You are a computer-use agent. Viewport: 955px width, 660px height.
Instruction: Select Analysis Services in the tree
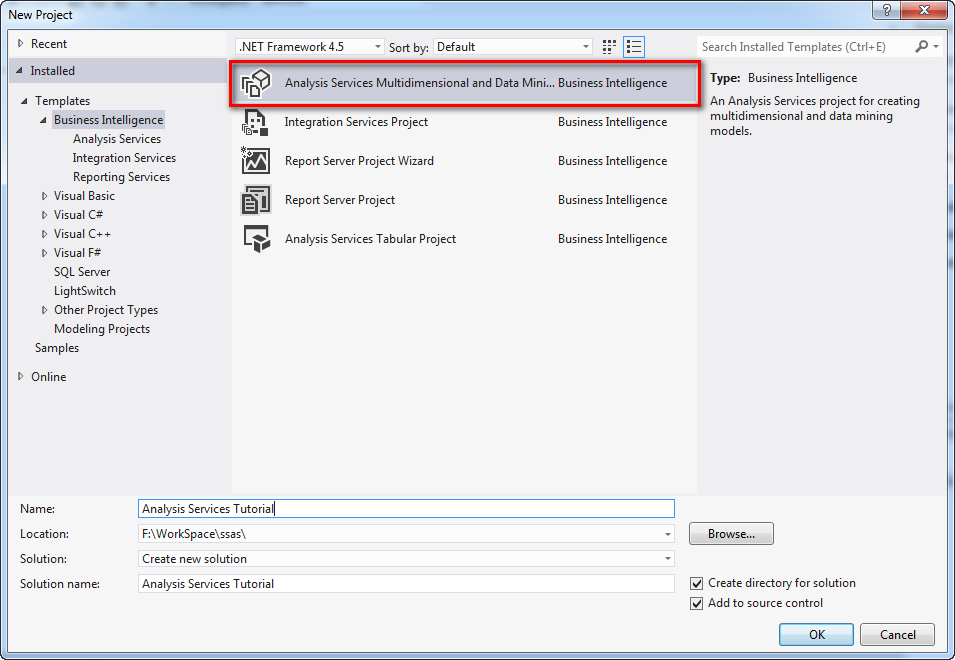tap(117, 139)
